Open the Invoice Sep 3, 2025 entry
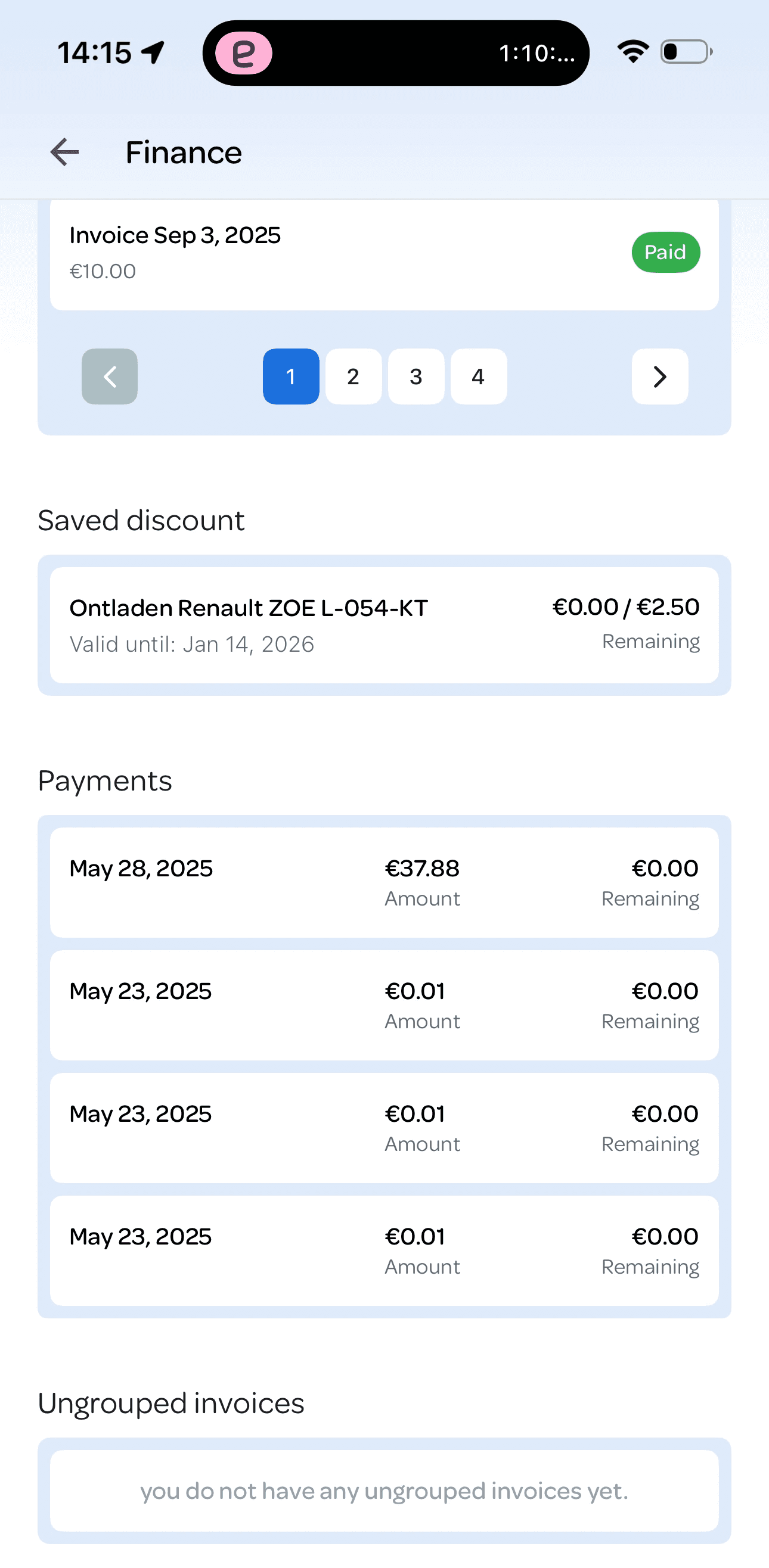 tap(305, 252)
